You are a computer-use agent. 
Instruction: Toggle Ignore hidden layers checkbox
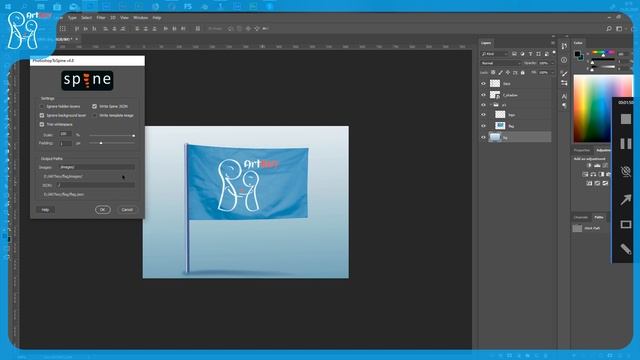42,107
